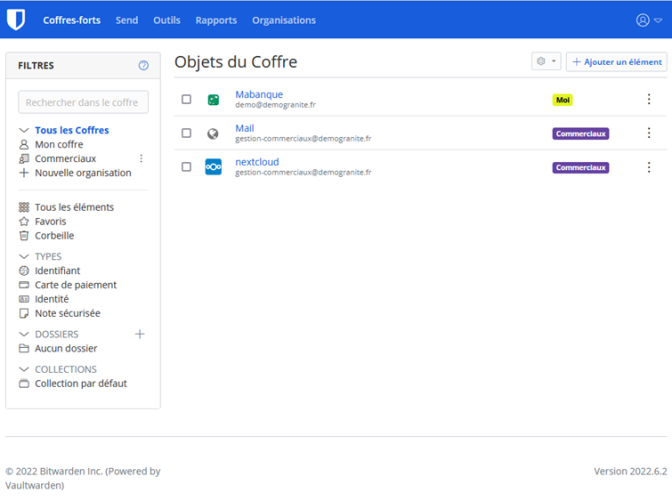Screen dimensions: 672x501
Task: Collapse the TYPES section
Action: click(x=24, y=256)
